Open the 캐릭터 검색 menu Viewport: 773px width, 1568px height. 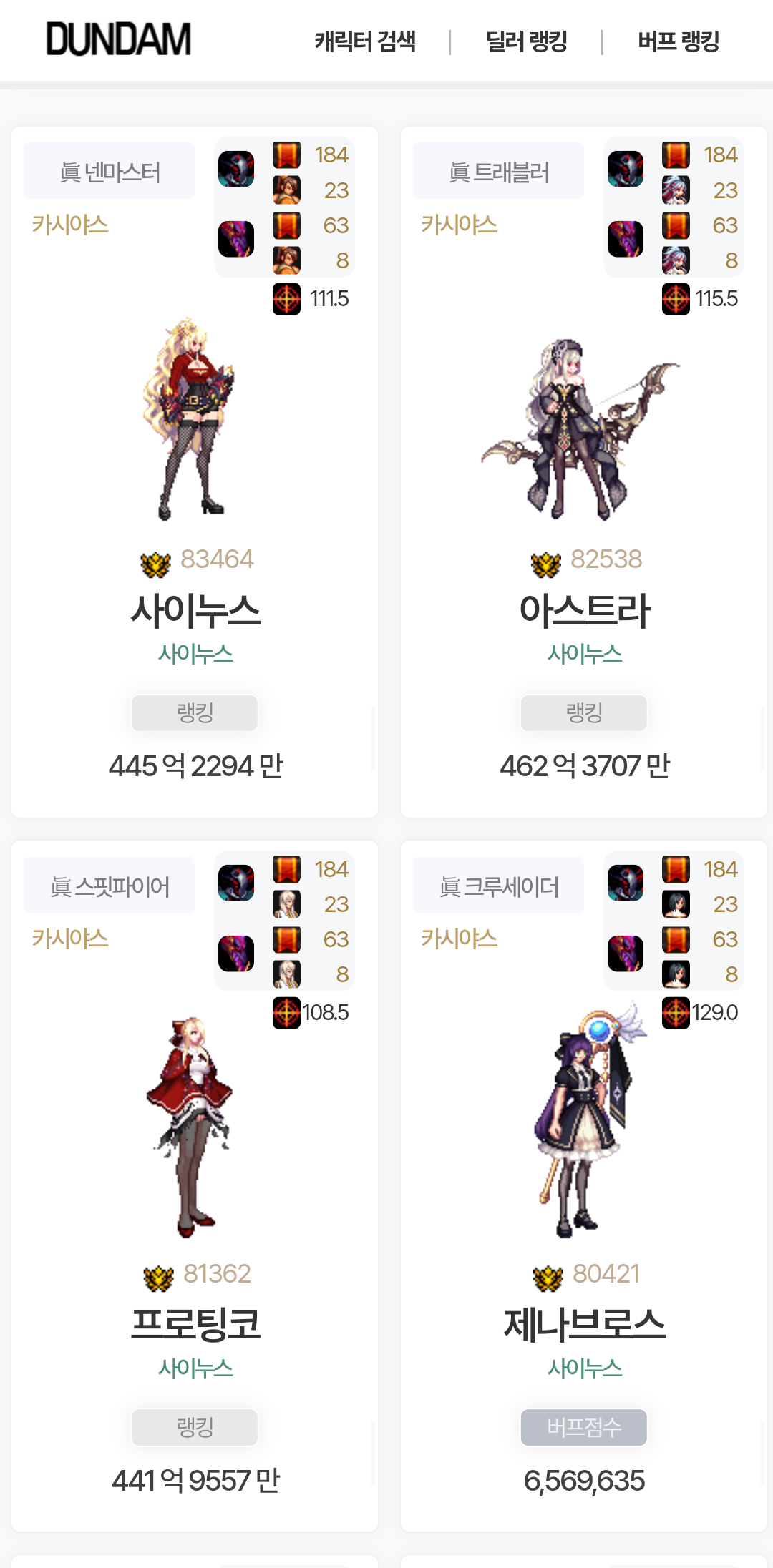tap(365, 41)
